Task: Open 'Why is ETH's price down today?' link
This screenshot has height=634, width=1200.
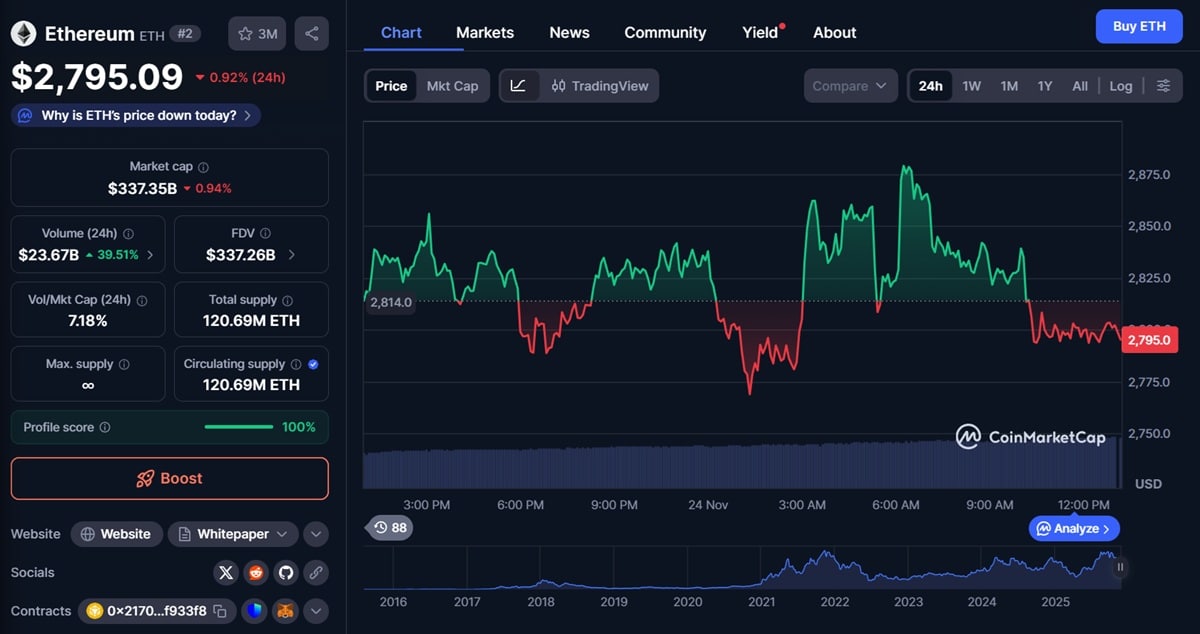Action: (135, 115)
